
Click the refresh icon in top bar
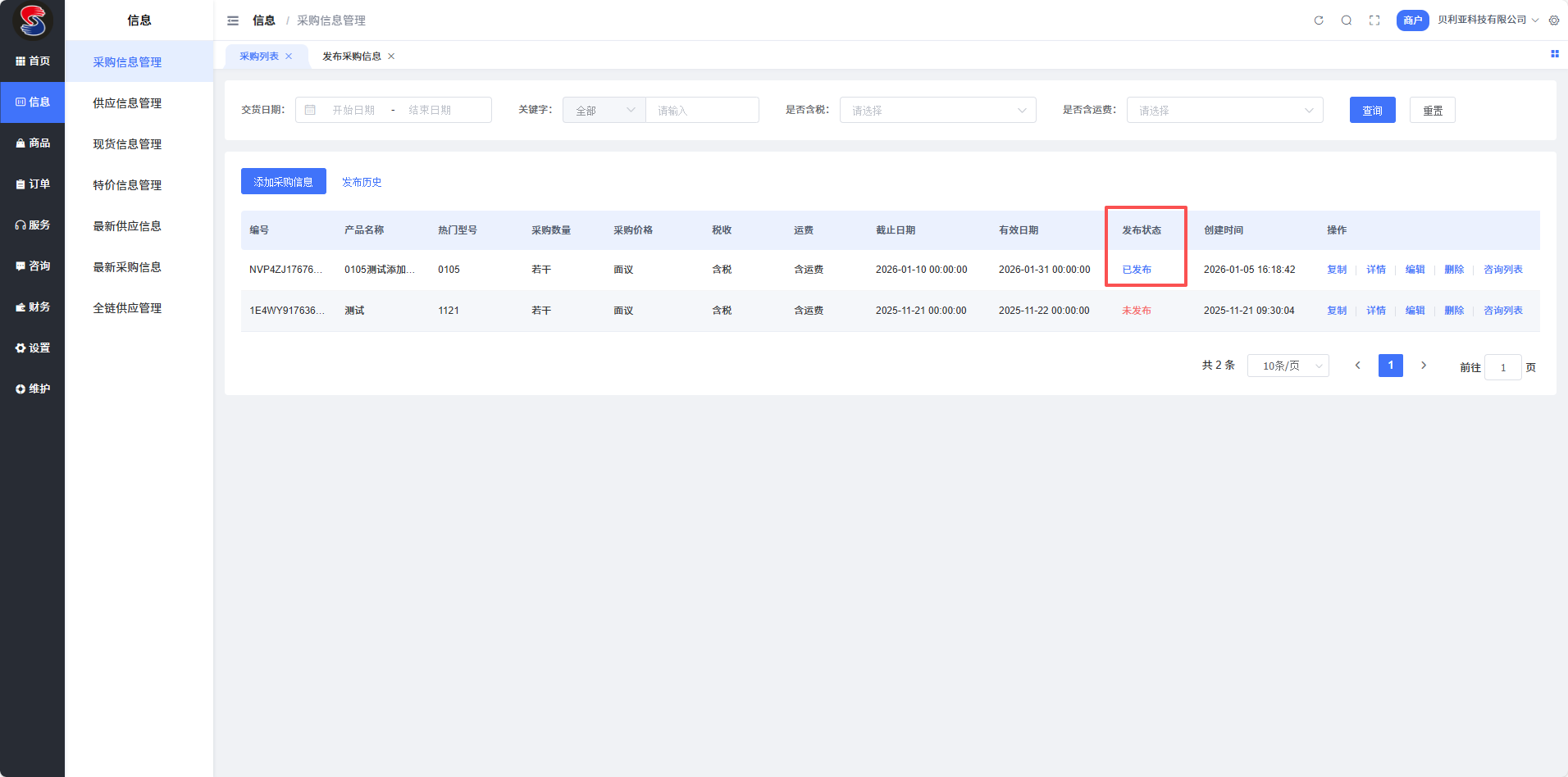1319,20
